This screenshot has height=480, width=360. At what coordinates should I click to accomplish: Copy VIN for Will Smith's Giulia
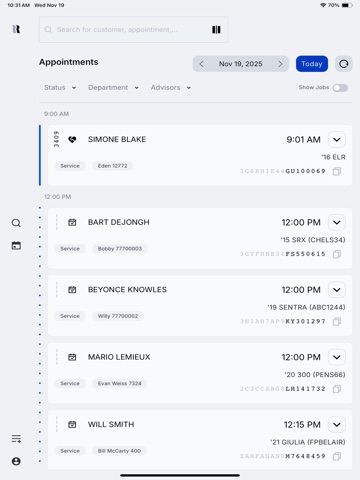tap(337, 456)
